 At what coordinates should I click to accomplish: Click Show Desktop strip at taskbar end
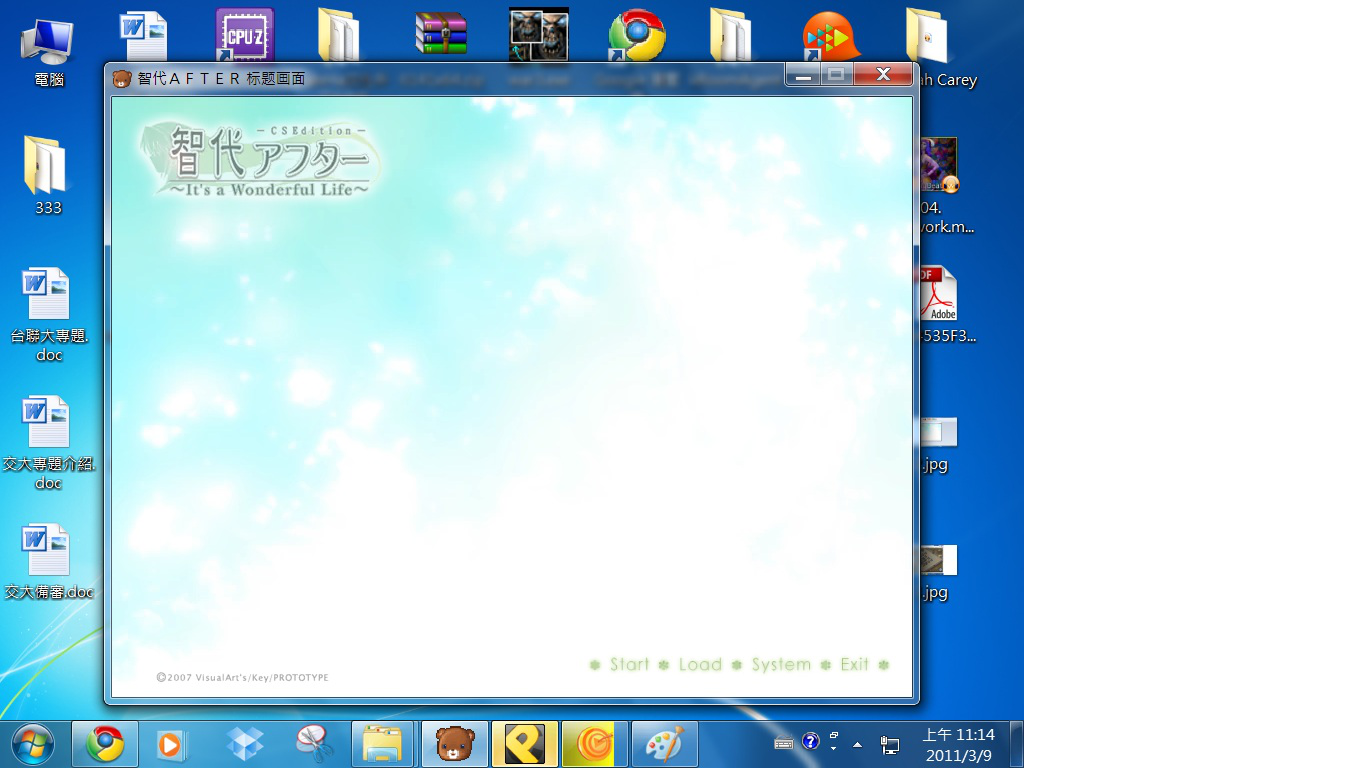click(x=1016, y=744)
